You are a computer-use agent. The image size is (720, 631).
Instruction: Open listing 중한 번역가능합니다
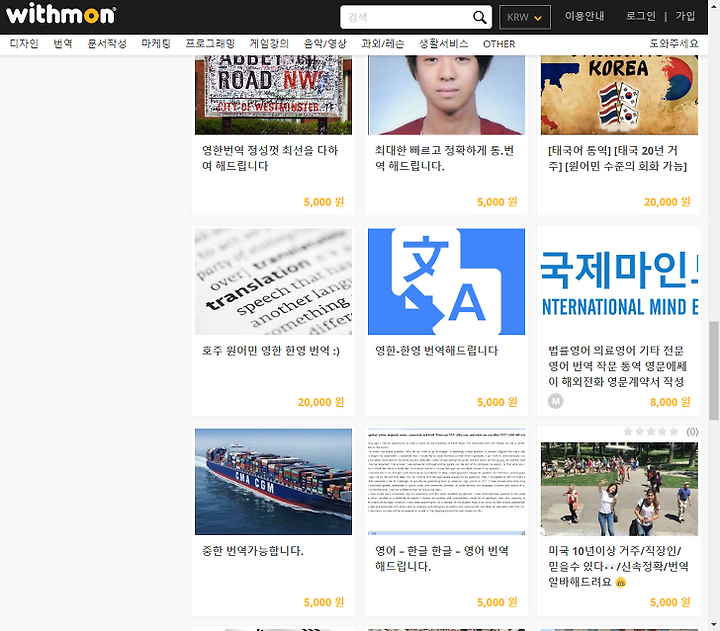coord(253,551)
